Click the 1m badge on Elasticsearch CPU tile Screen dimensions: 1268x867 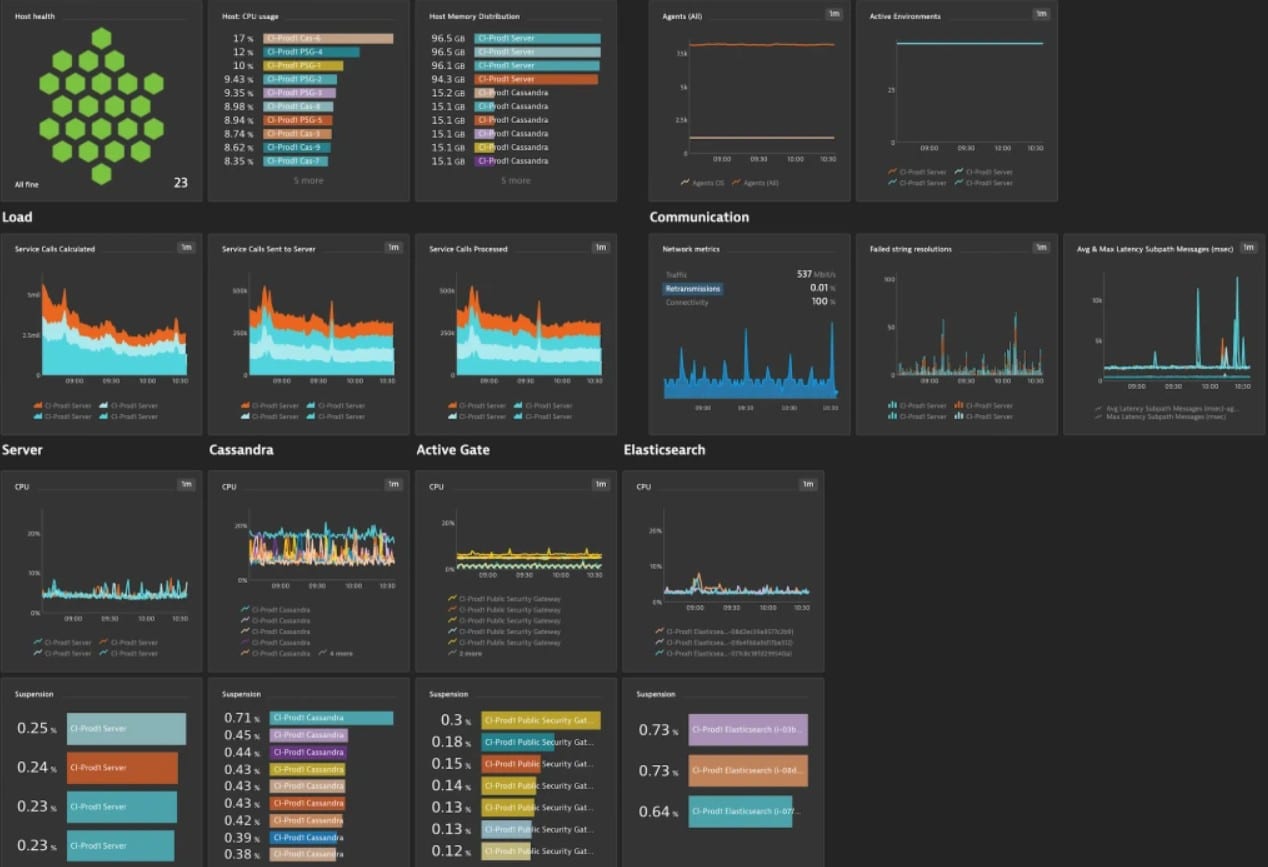(807, 484)
